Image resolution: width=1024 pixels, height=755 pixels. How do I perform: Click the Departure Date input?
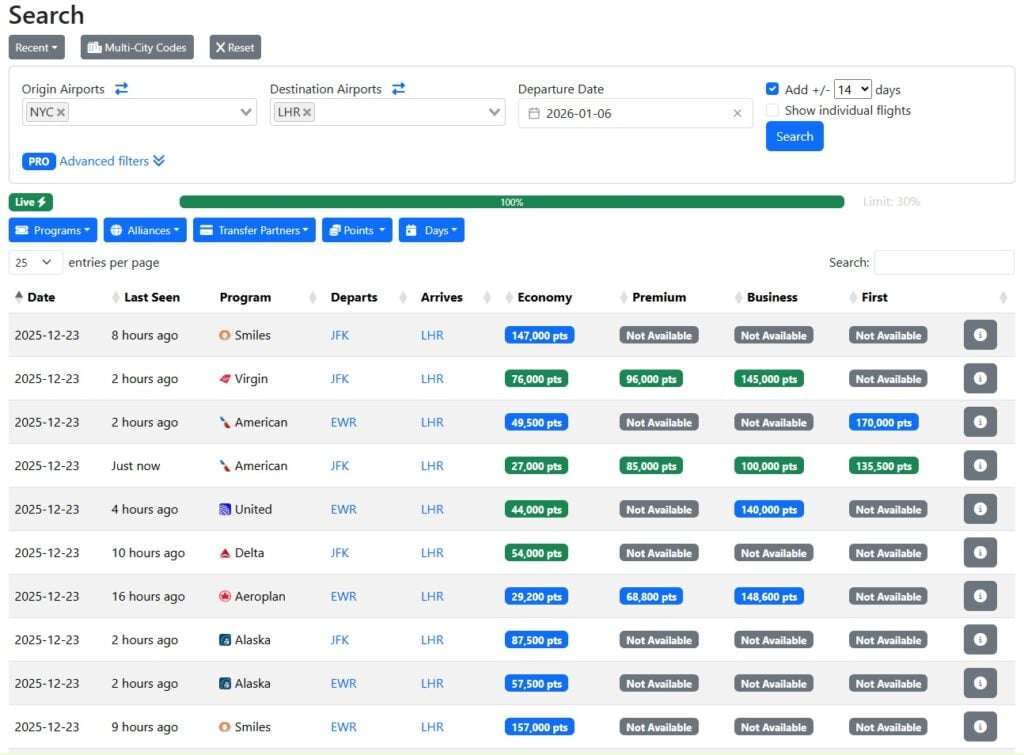coord(635,113)
